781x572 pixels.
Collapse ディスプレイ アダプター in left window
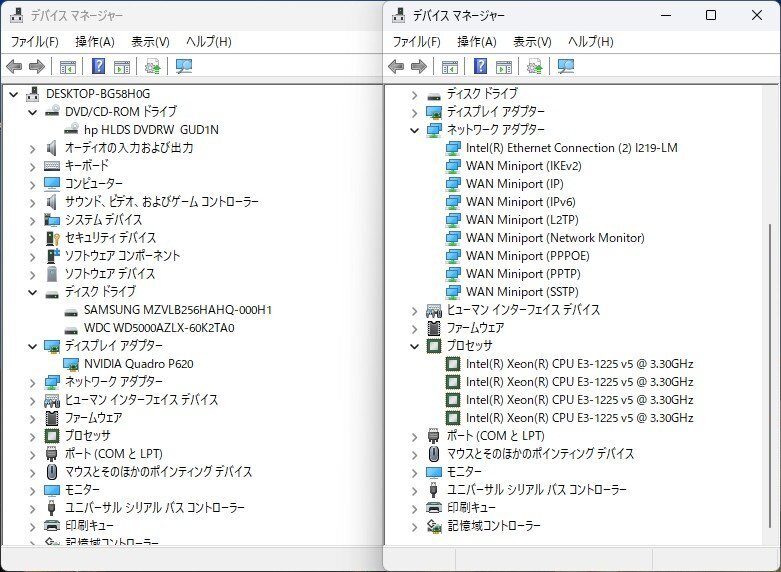point(32,346)
